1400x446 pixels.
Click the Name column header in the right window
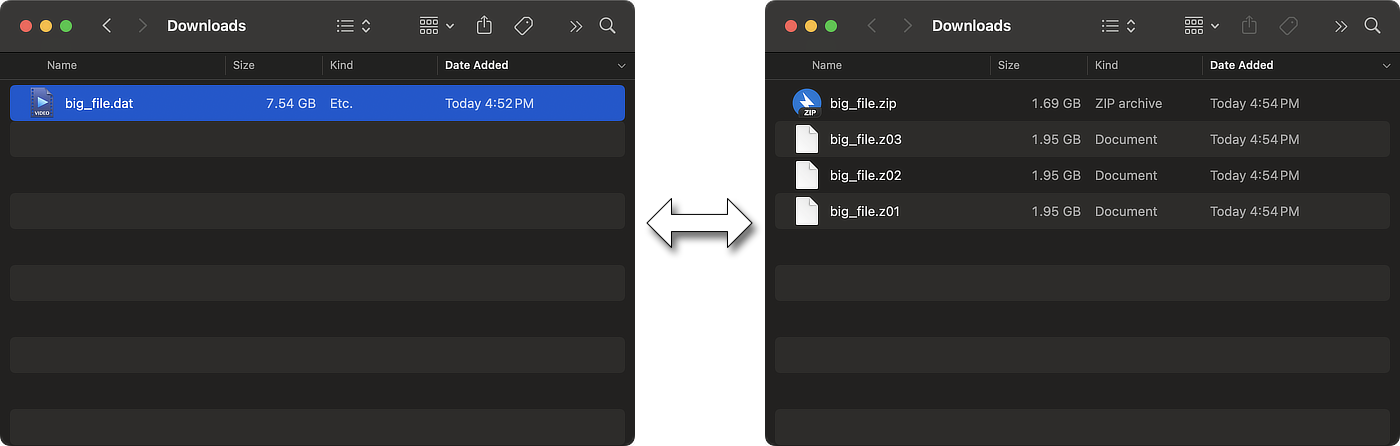(x=827, y=65)
